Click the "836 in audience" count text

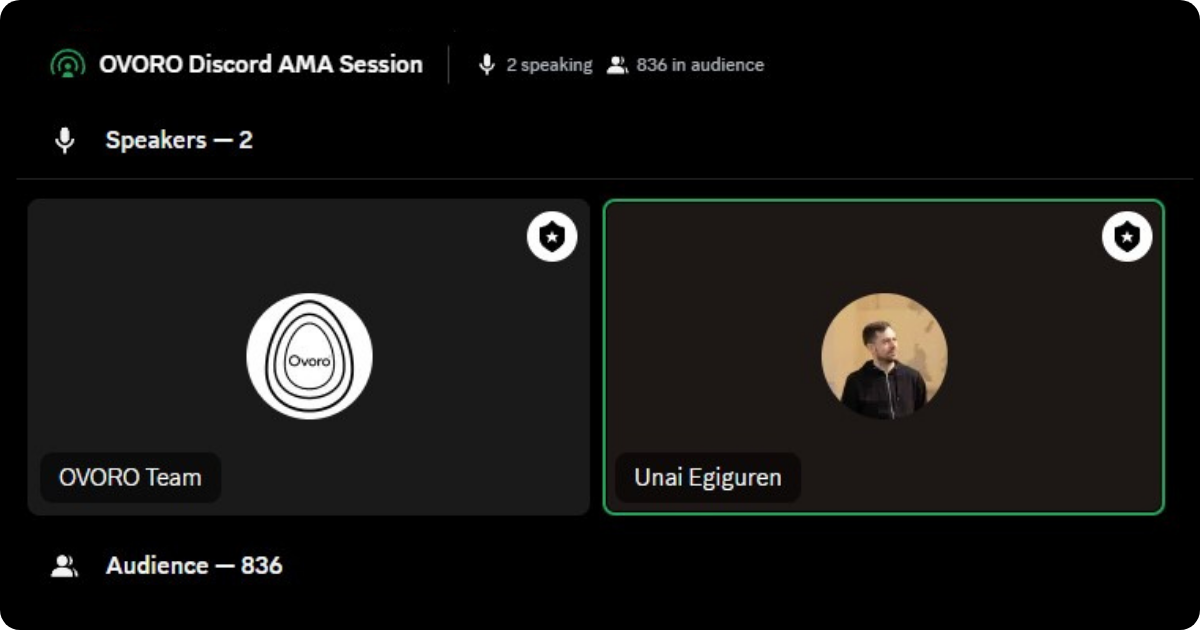click(700, 65)
